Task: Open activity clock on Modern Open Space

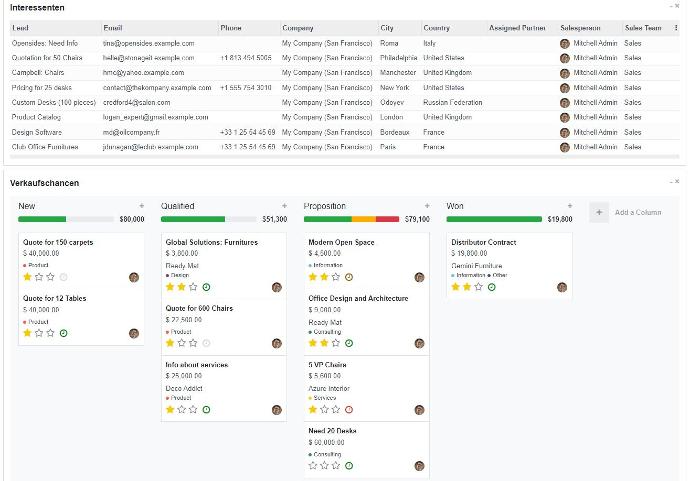Action: [349, 277]
